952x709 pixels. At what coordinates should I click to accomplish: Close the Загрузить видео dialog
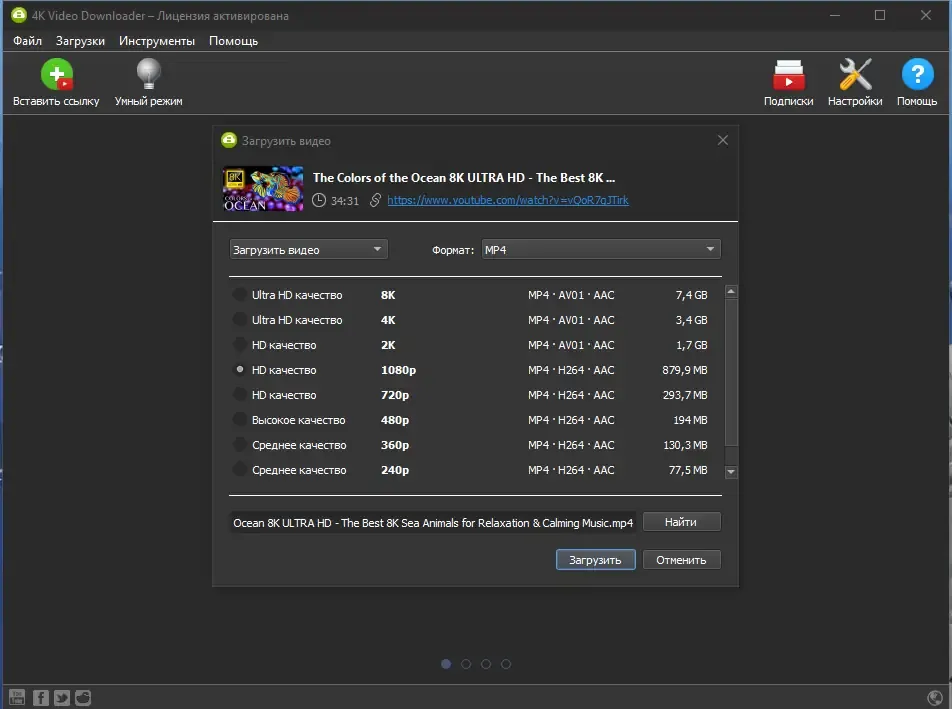click(x=722, y=140)
